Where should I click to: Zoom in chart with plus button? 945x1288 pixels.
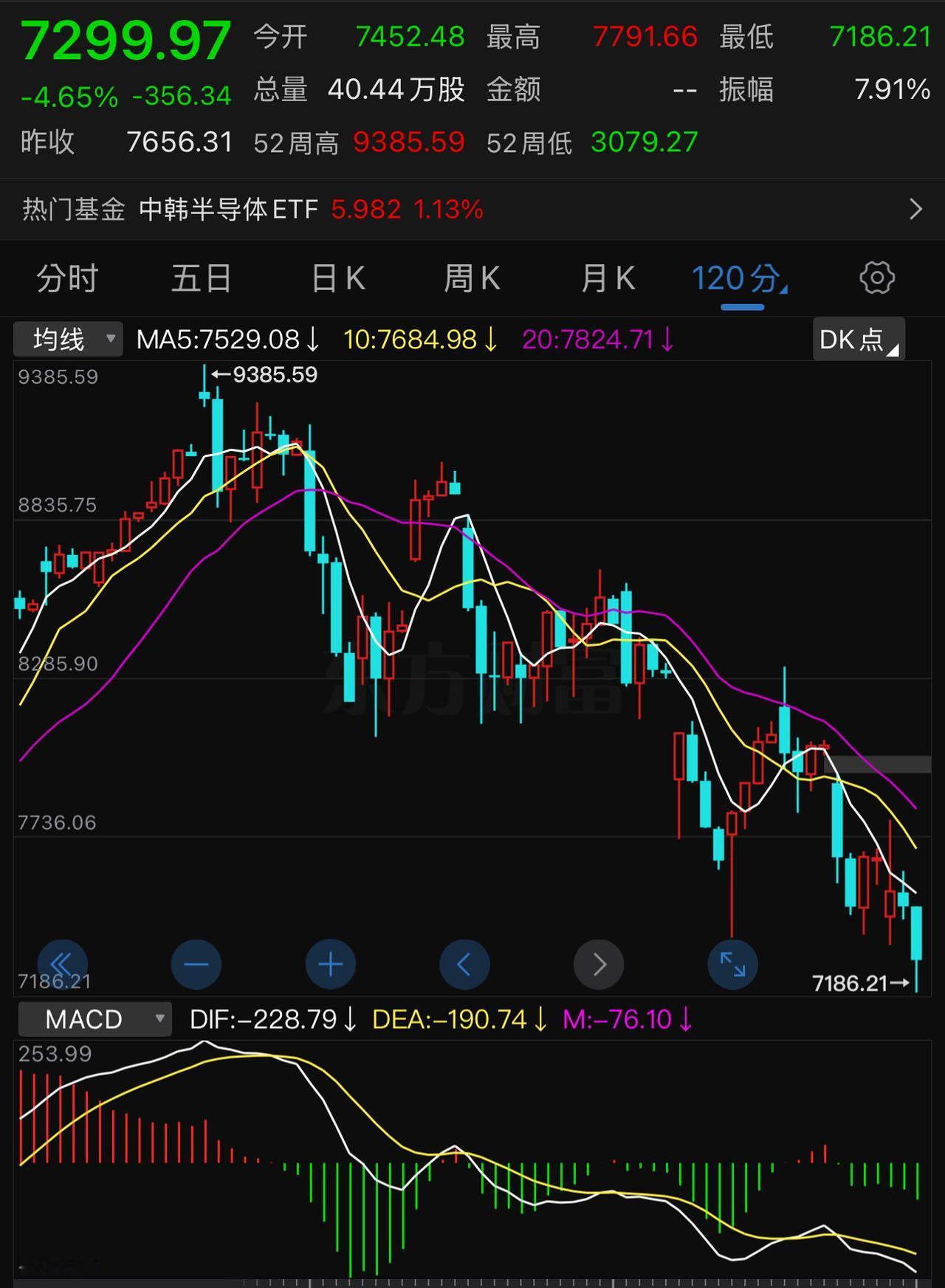331,964
